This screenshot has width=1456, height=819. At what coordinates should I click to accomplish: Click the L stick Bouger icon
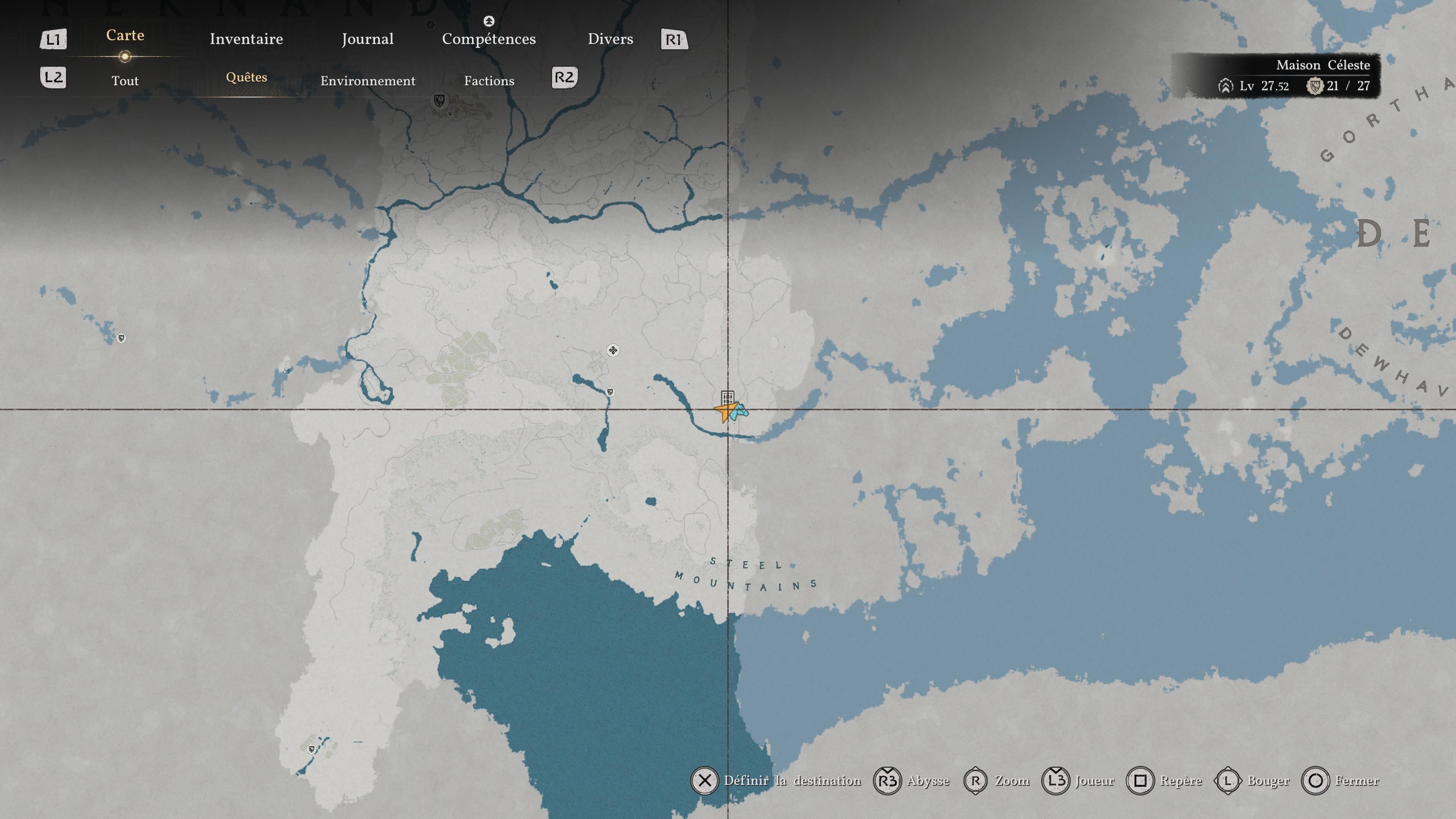[x=1228, y=781]
